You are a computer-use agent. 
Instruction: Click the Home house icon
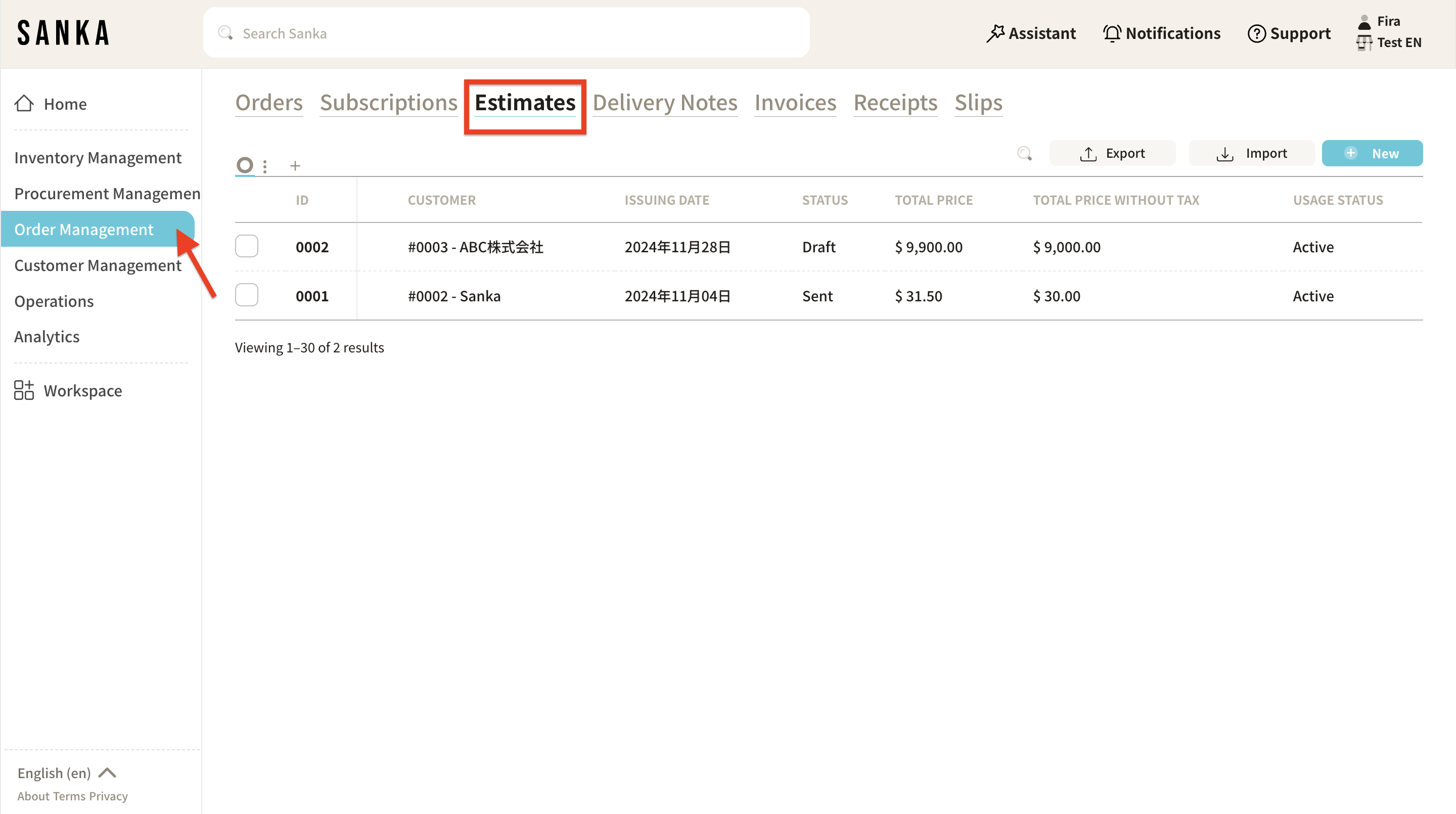(x=24, y=104)
